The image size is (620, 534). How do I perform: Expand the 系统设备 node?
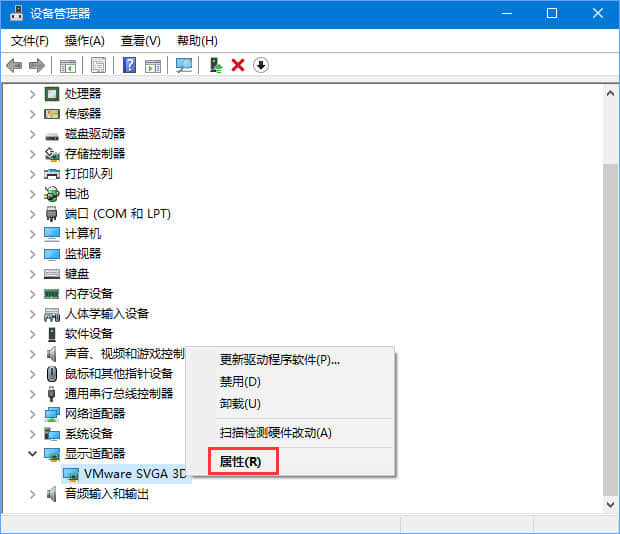click(x=32, y=434)
